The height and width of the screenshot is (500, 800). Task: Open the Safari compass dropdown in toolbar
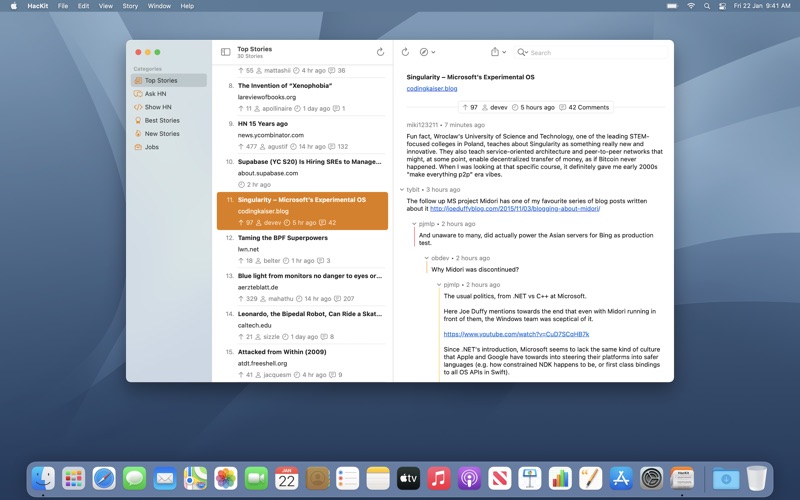(x=427, y=52)
